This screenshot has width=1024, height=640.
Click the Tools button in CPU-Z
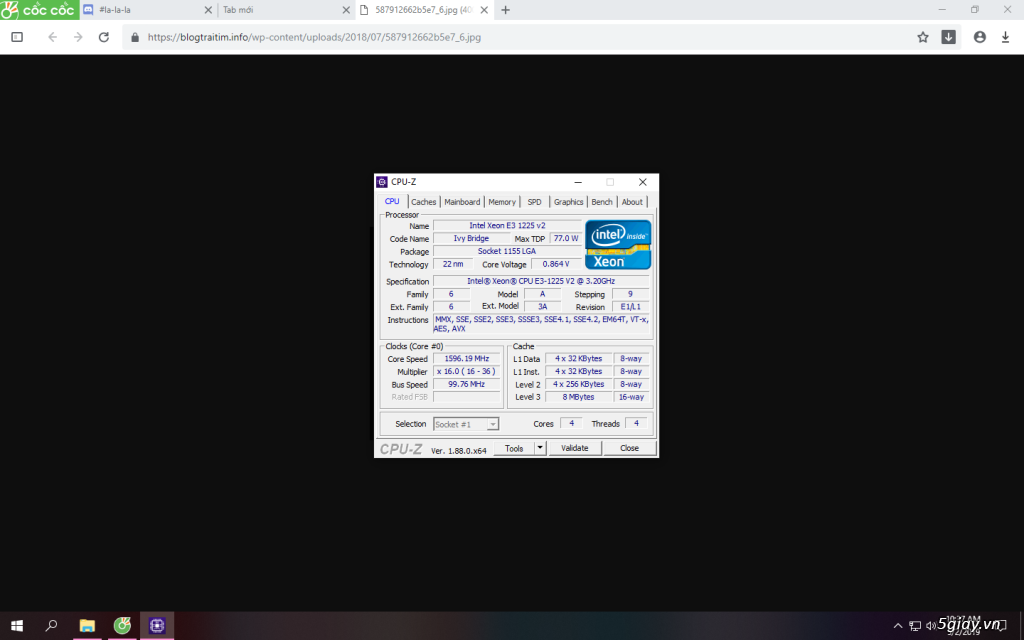point(514,448)
